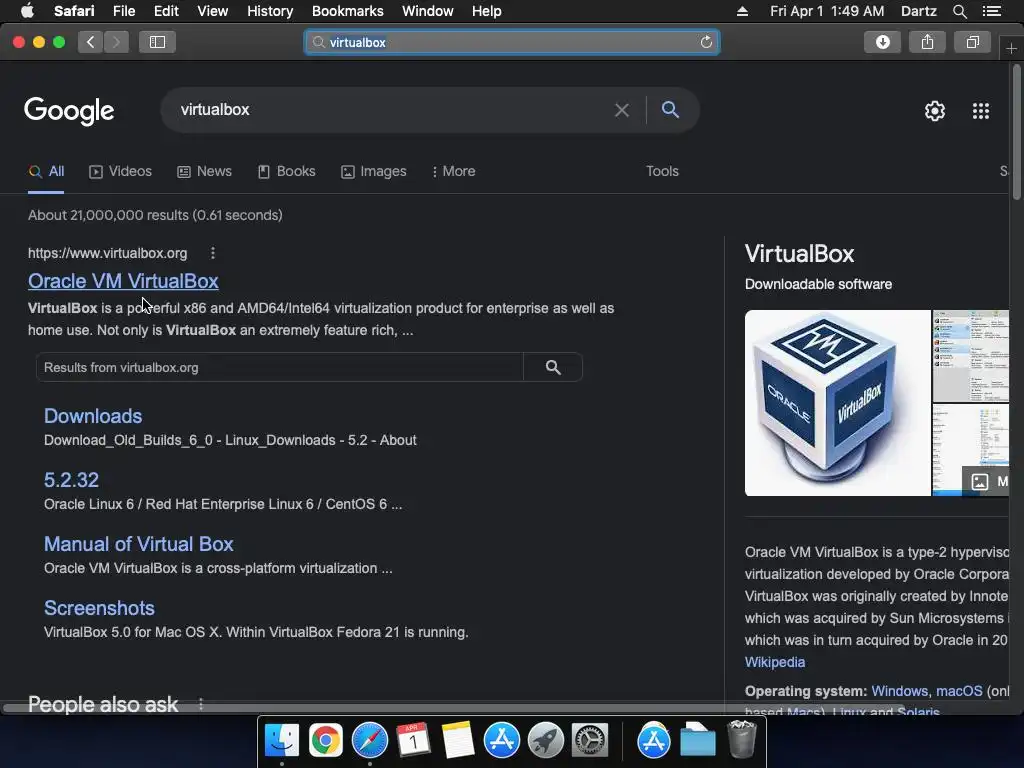Open Notification Center list icon
The width and height of the screenshot is (1024, 768).
click(x=991, y=11)
